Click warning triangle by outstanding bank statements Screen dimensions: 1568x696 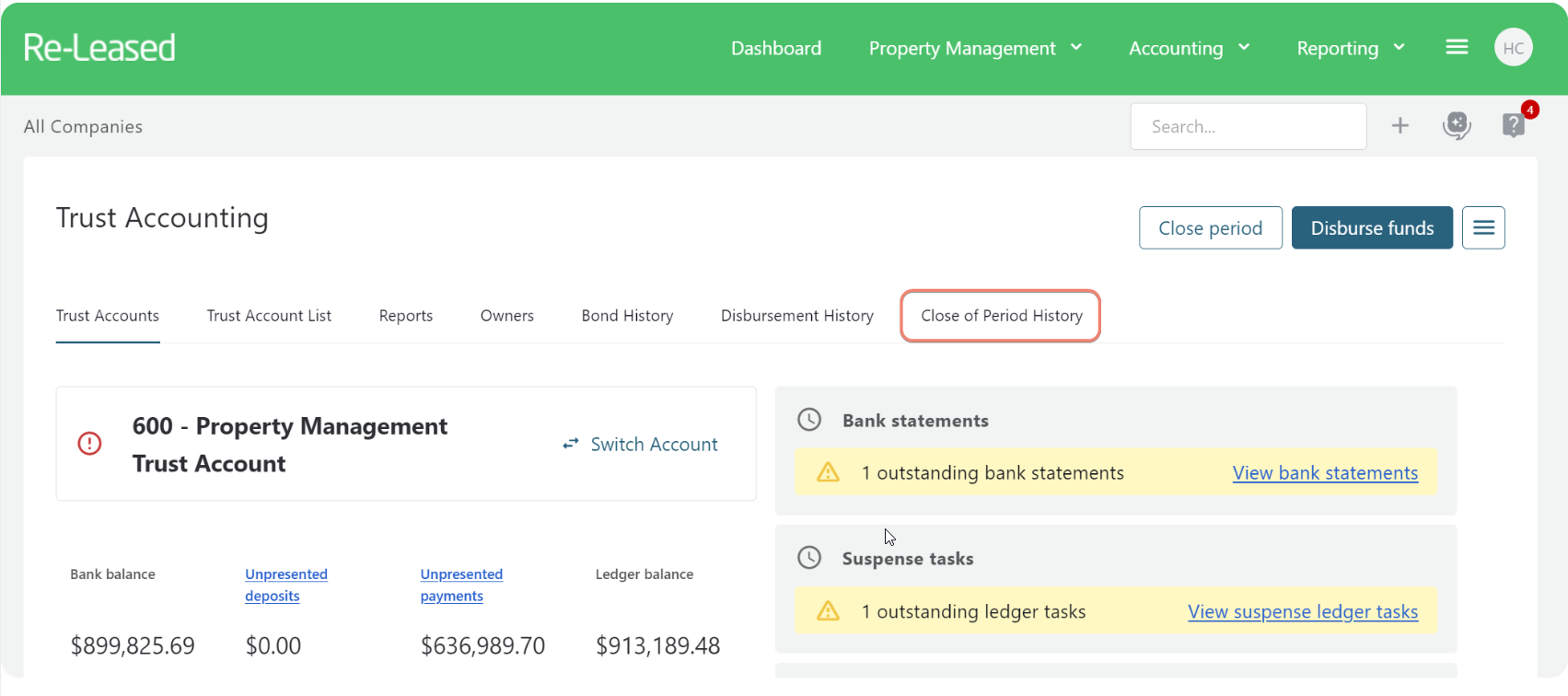click(x=829, y=472)
